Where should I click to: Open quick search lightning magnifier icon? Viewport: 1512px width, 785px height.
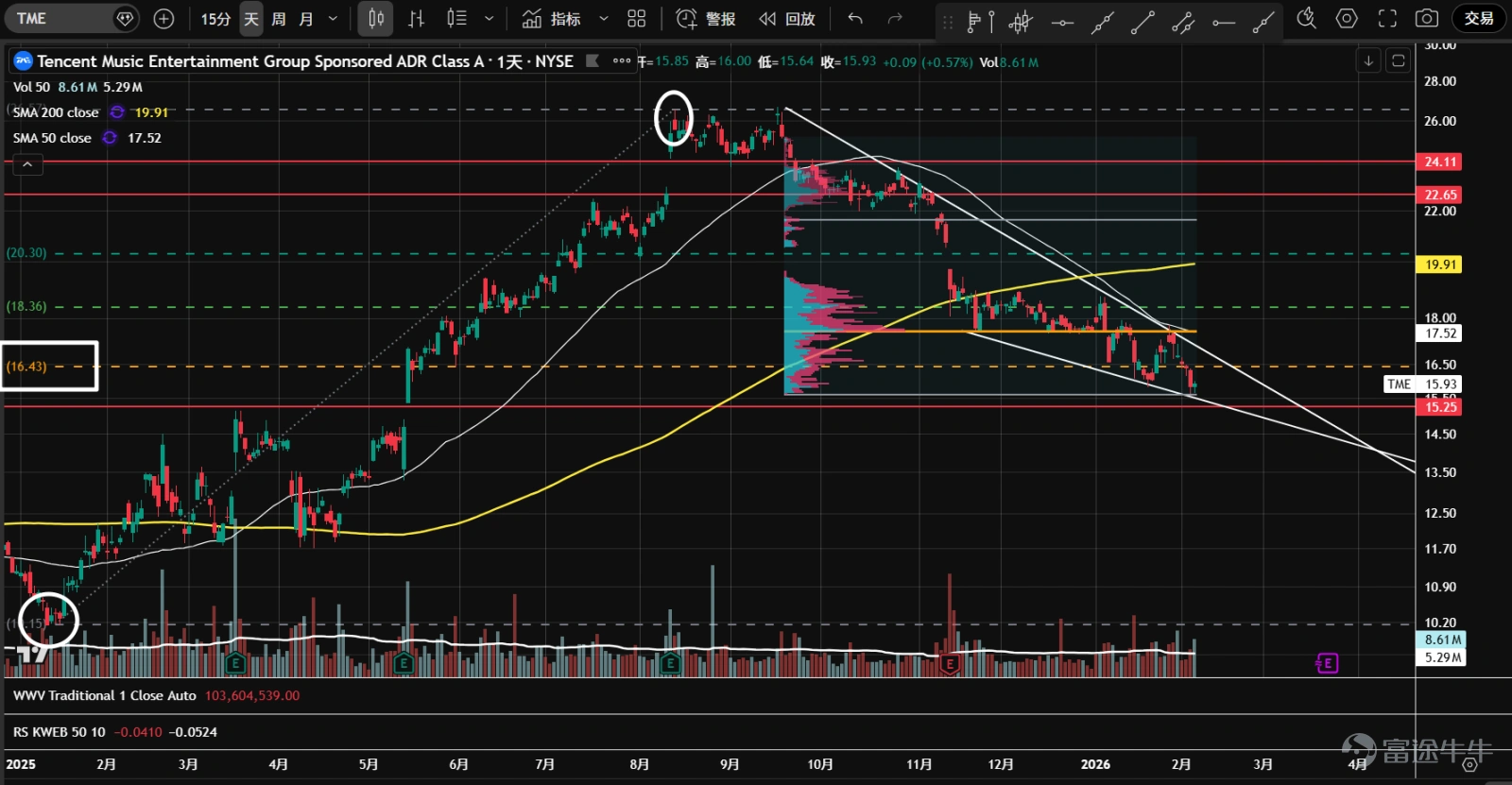[1306, 18]
